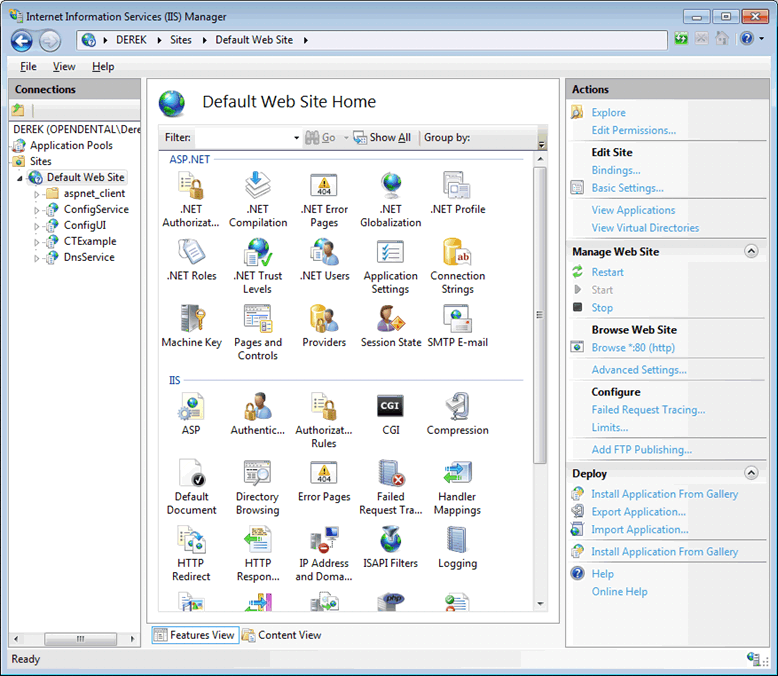
Task: Open the Filter dropdown arrow
Action: point(296,137)
